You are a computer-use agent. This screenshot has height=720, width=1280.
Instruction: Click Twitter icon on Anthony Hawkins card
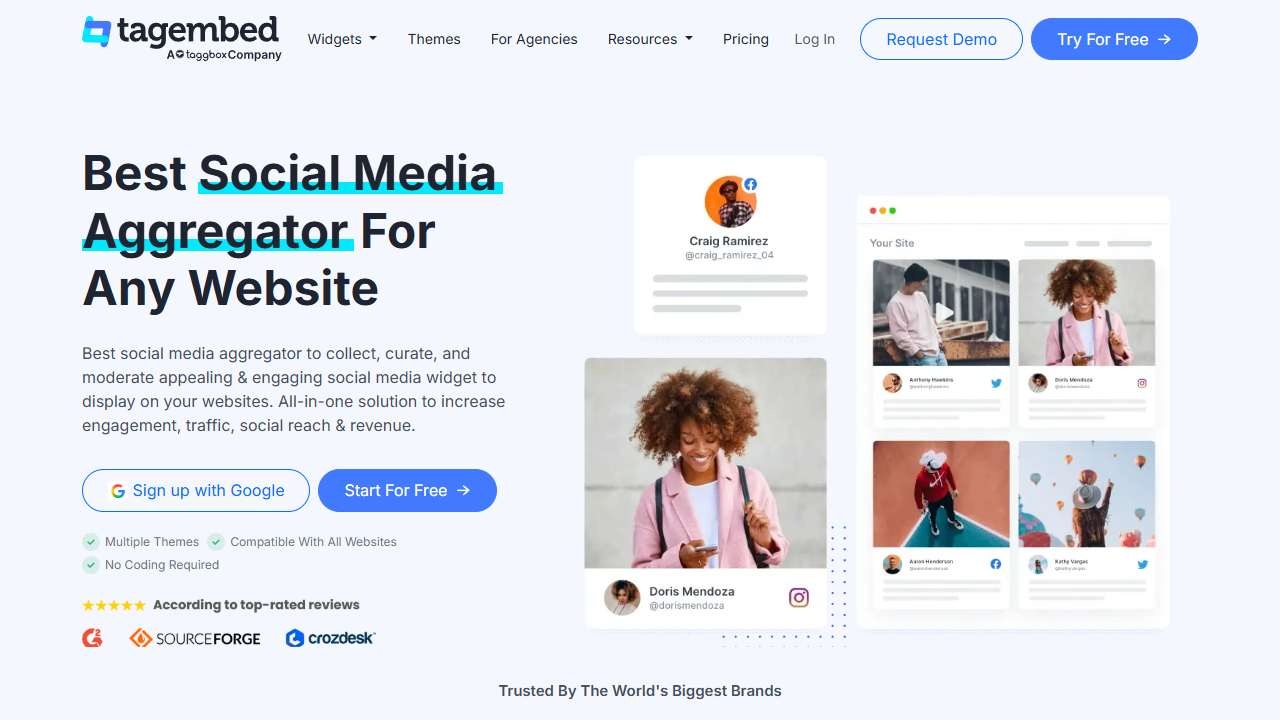[996, 383]
